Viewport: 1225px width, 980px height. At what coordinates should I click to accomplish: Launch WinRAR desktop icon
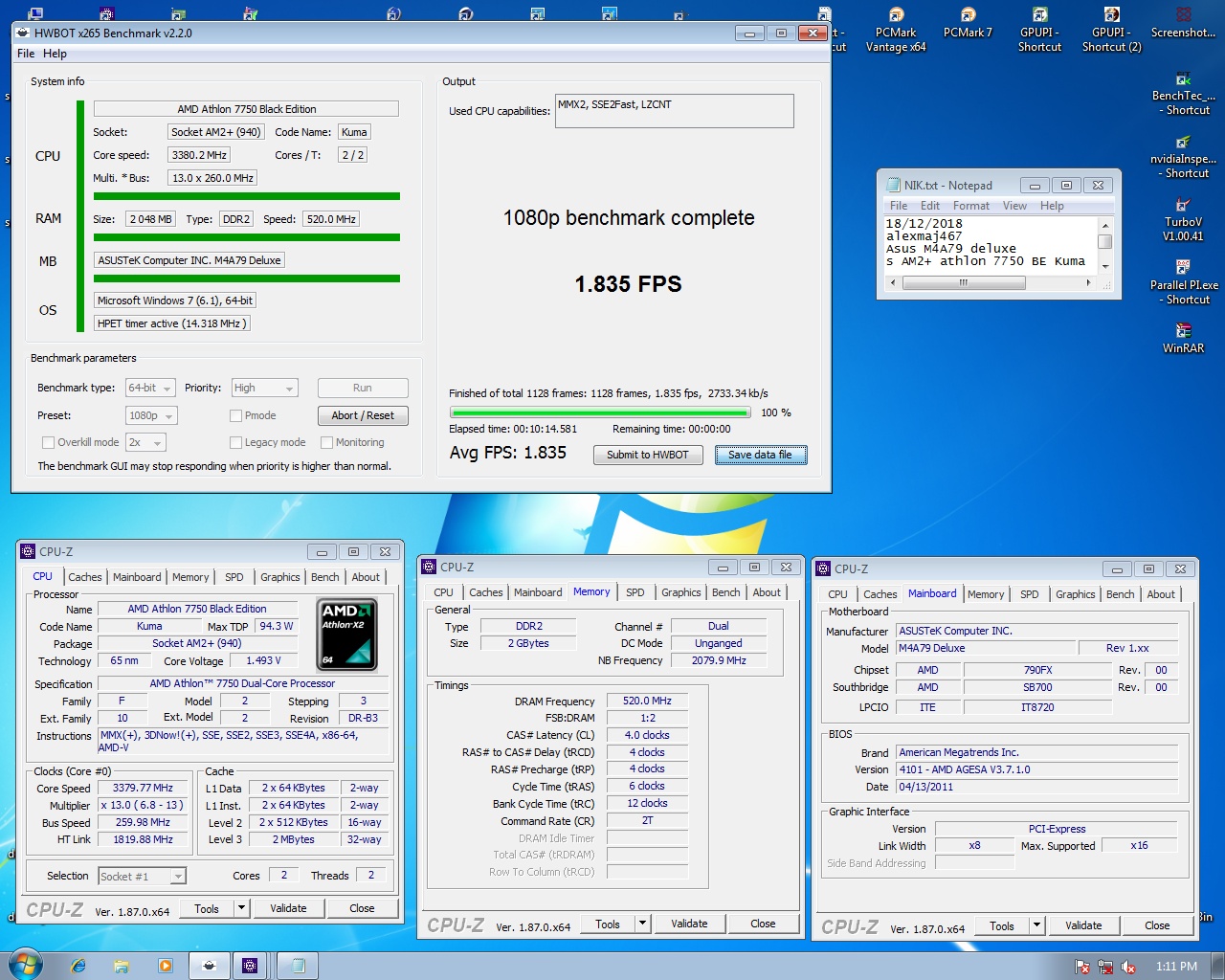[1183, 339]
